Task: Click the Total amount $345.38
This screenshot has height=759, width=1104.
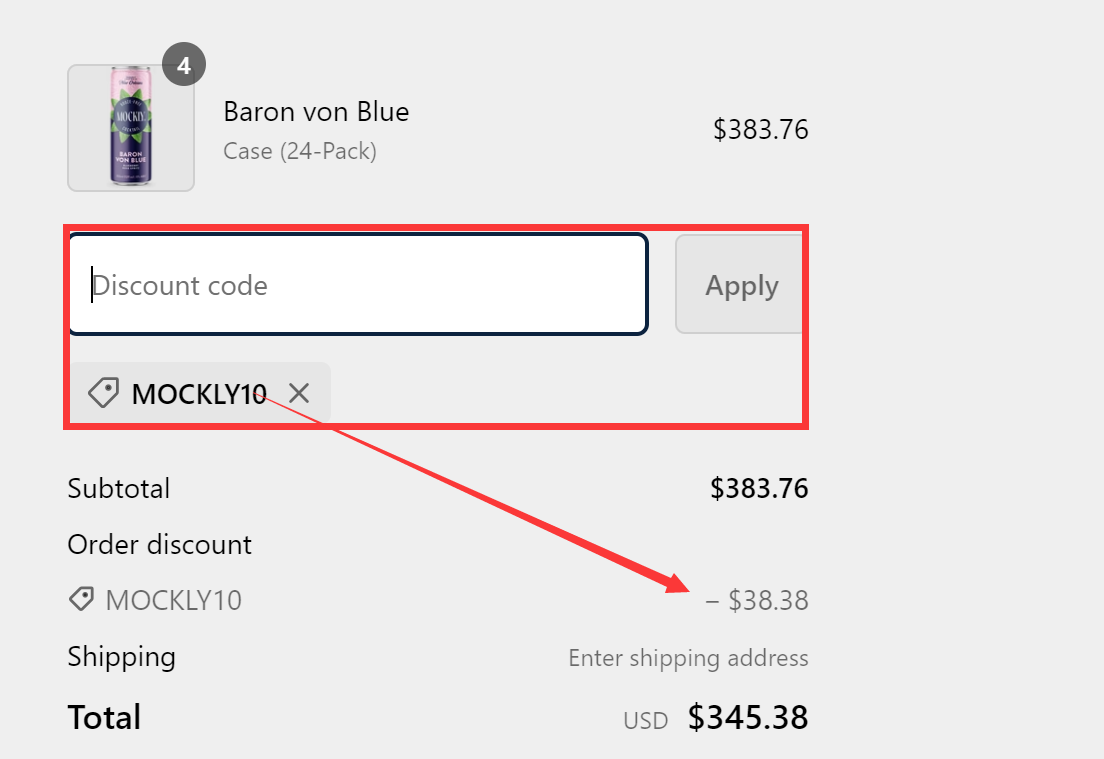Action: (748, 717)
